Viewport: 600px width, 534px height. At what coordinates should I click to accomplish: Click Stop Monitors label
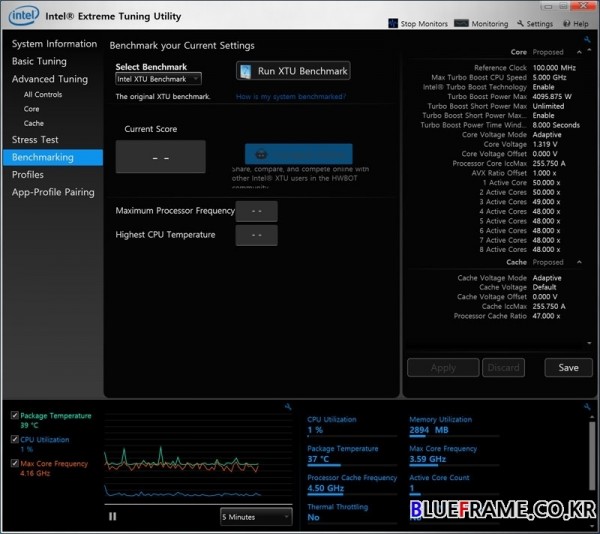(x=424, y=24)
